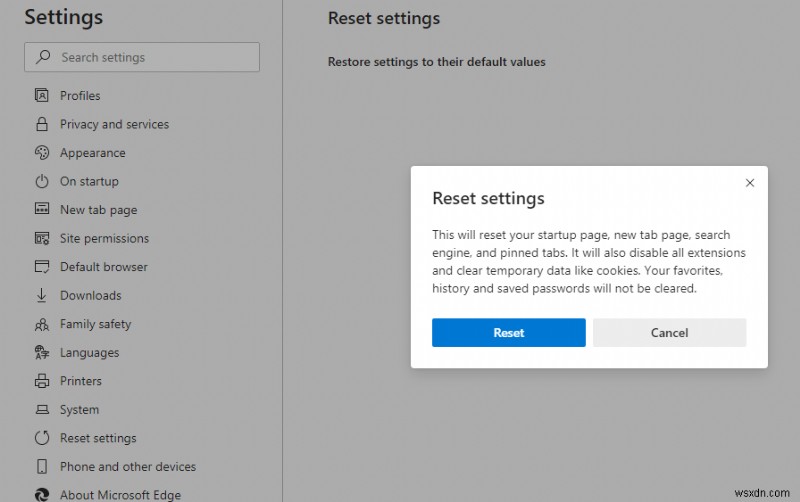Open Phone and other devices

[128, 466]
